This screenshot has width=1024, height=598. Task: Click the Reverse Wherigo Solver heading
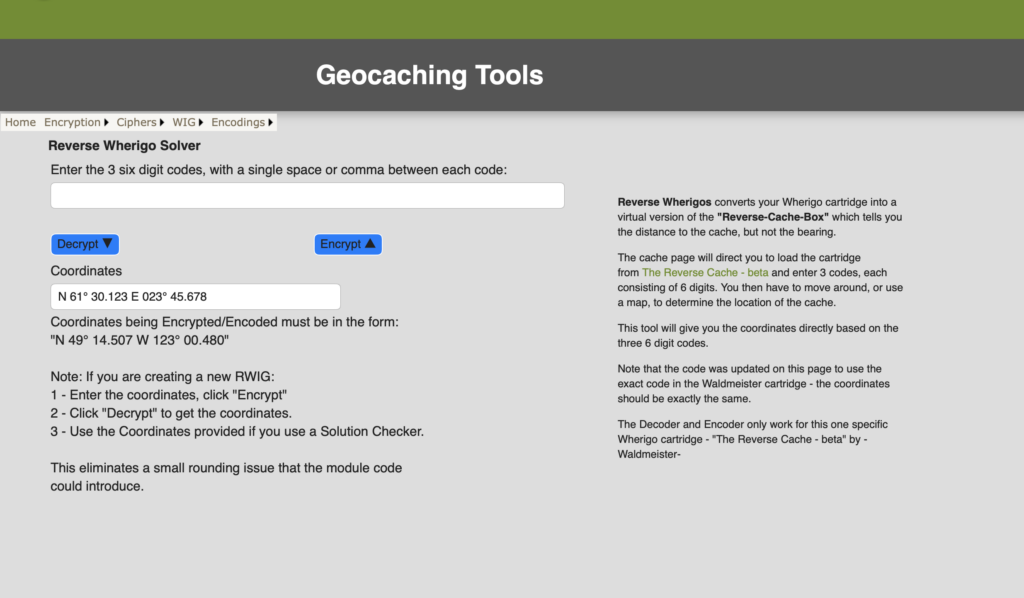[124, 146]
